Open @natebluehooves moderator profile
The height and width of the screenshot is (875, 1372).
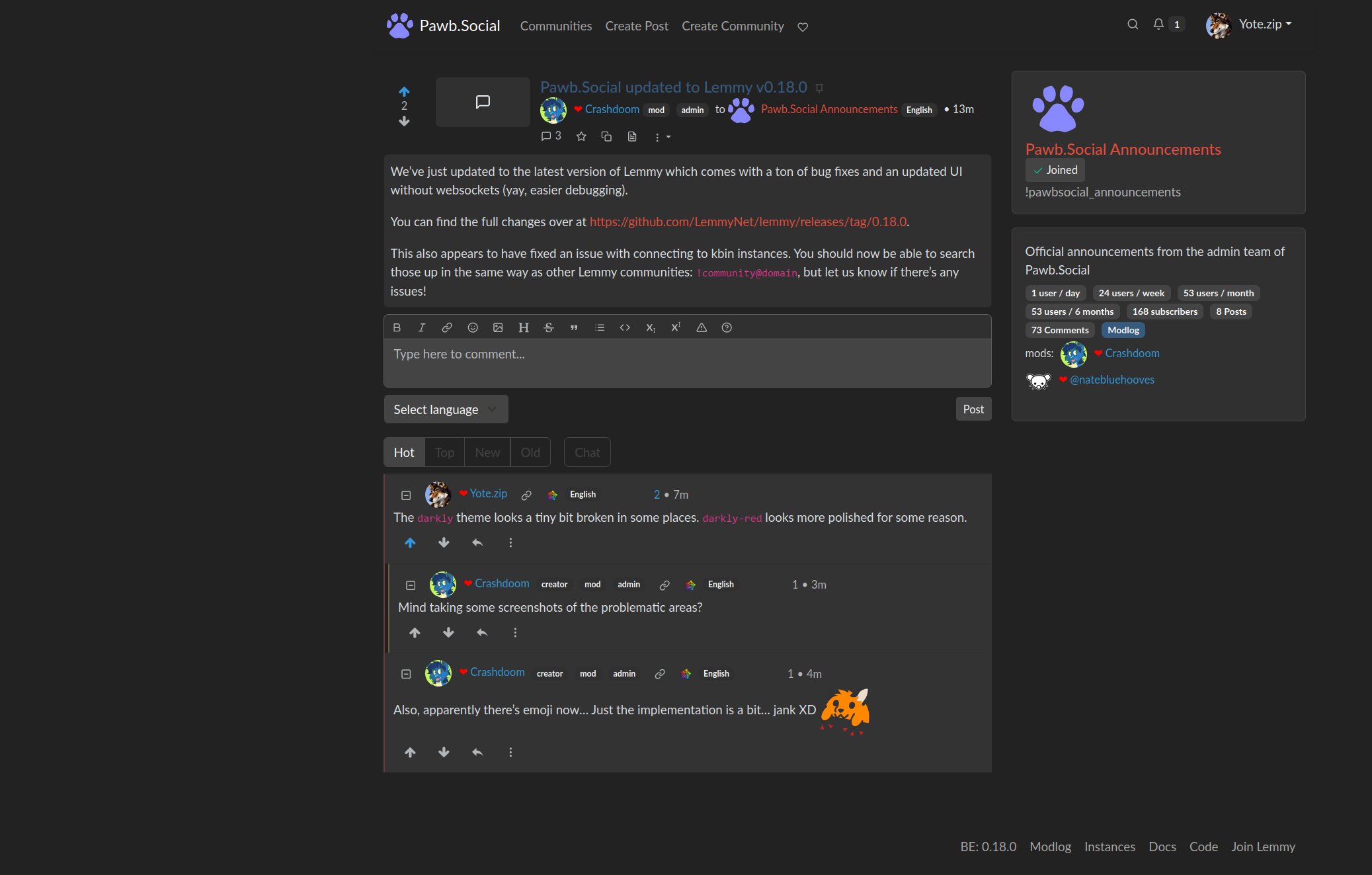(1112, 380)
